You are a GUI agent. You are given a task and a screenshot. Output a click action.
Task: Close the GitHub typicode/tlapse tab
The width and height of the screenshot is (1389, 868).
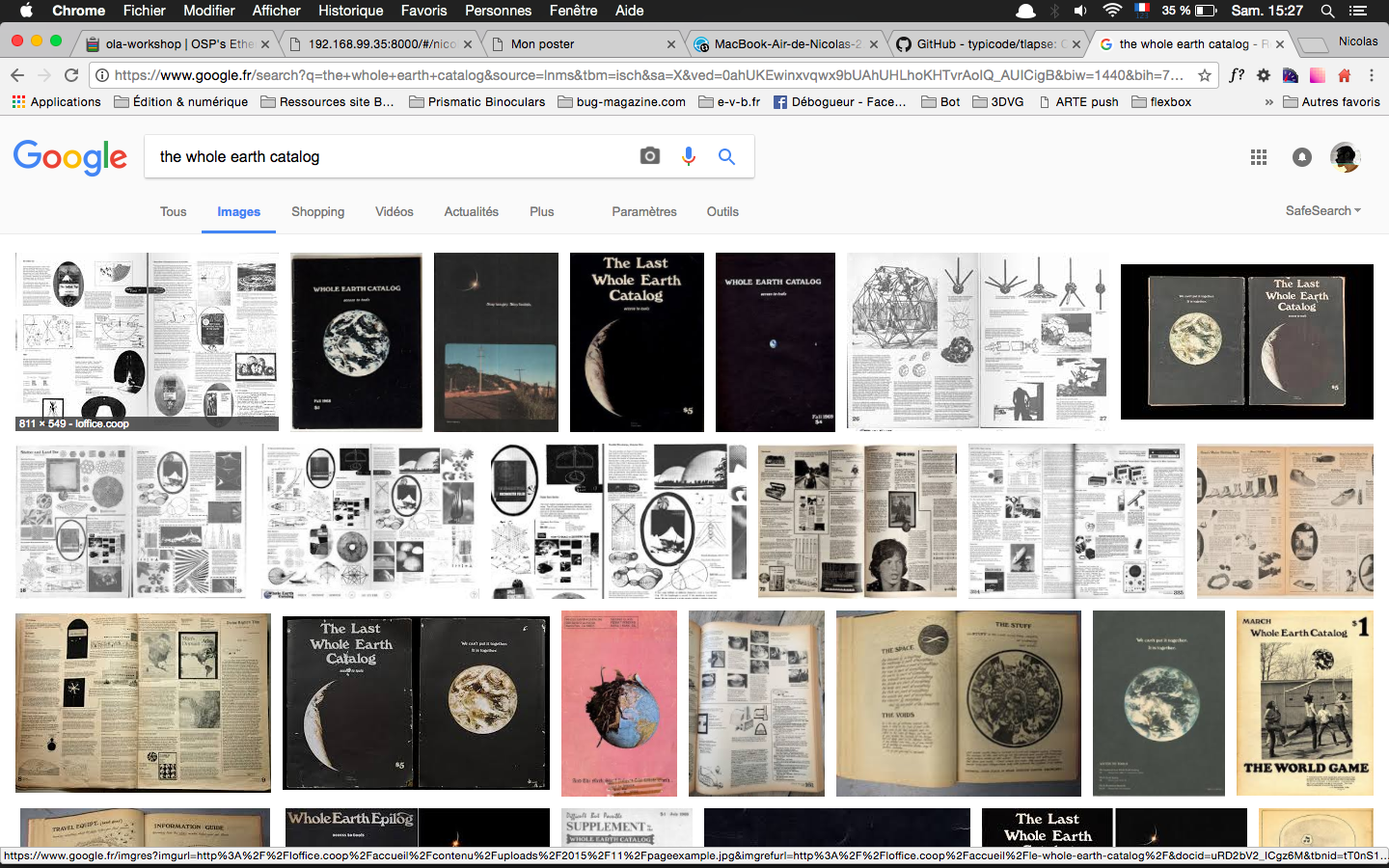pos(1076,44)
